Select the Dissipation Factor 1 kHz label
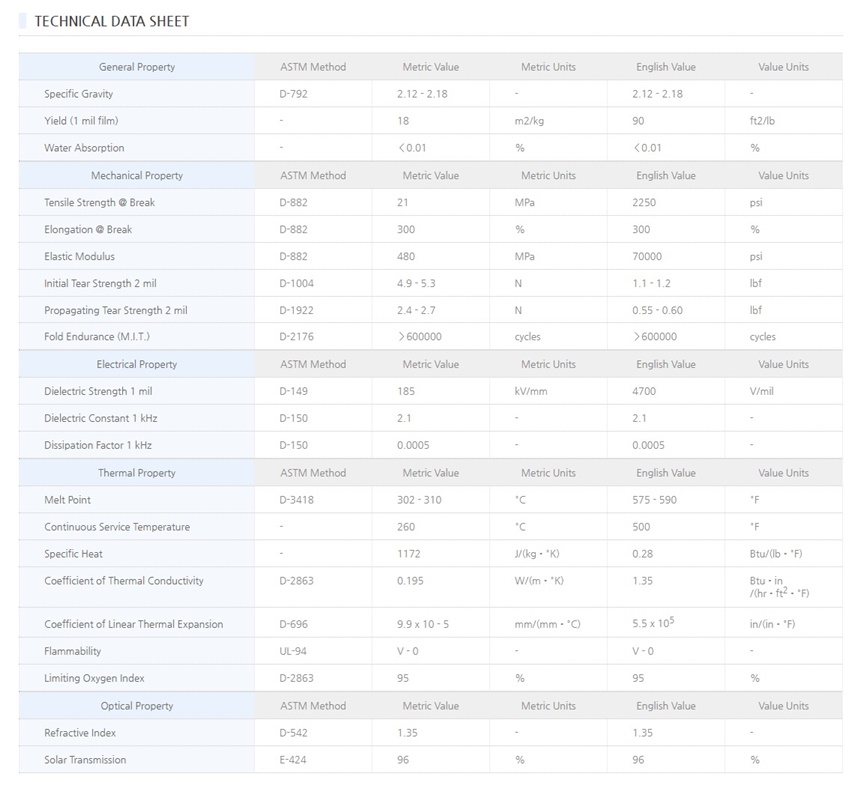Image resolution: width=860 pixels, height=797 pixels. (98, 446)
